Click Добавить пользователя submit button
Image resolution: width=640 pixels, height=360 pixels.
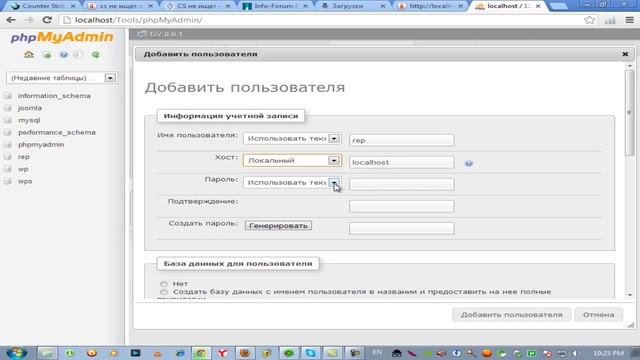[x=511, y=315]
